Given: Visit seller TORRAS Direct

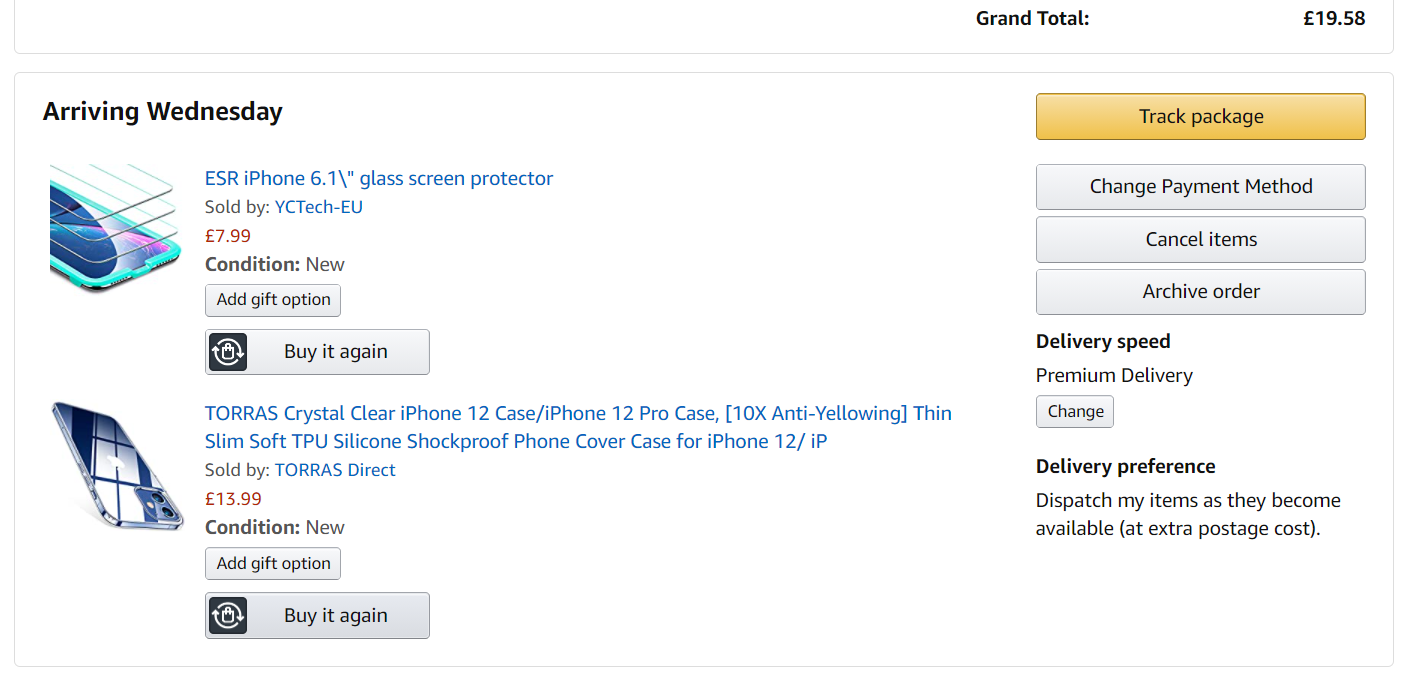Looking at the screenshot, I should [335, 470].
